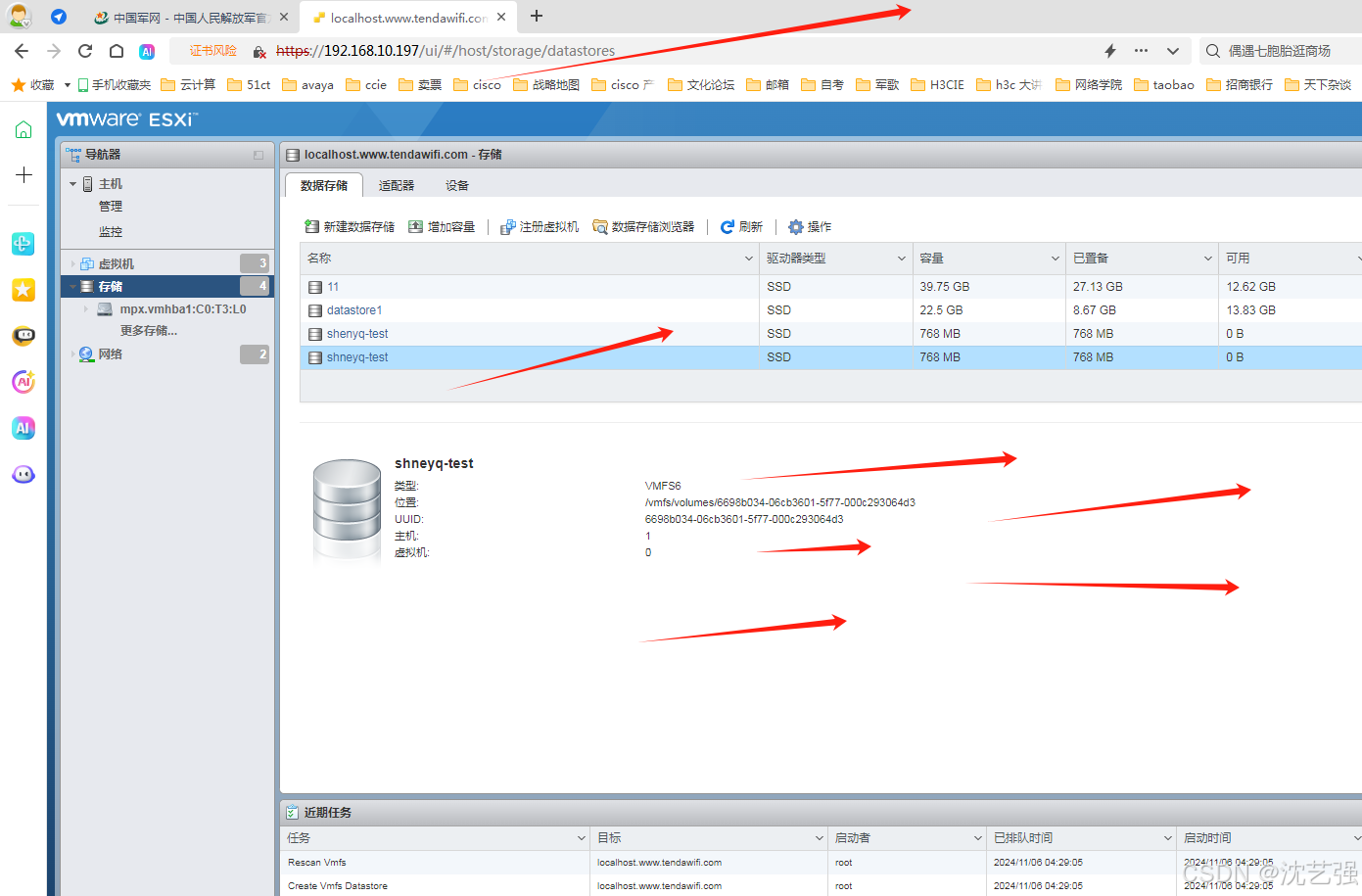Screen dimensions: 1362x896
Task: Open the 目标 column dropdown in recent tasks
Action: tap(820, 838)
